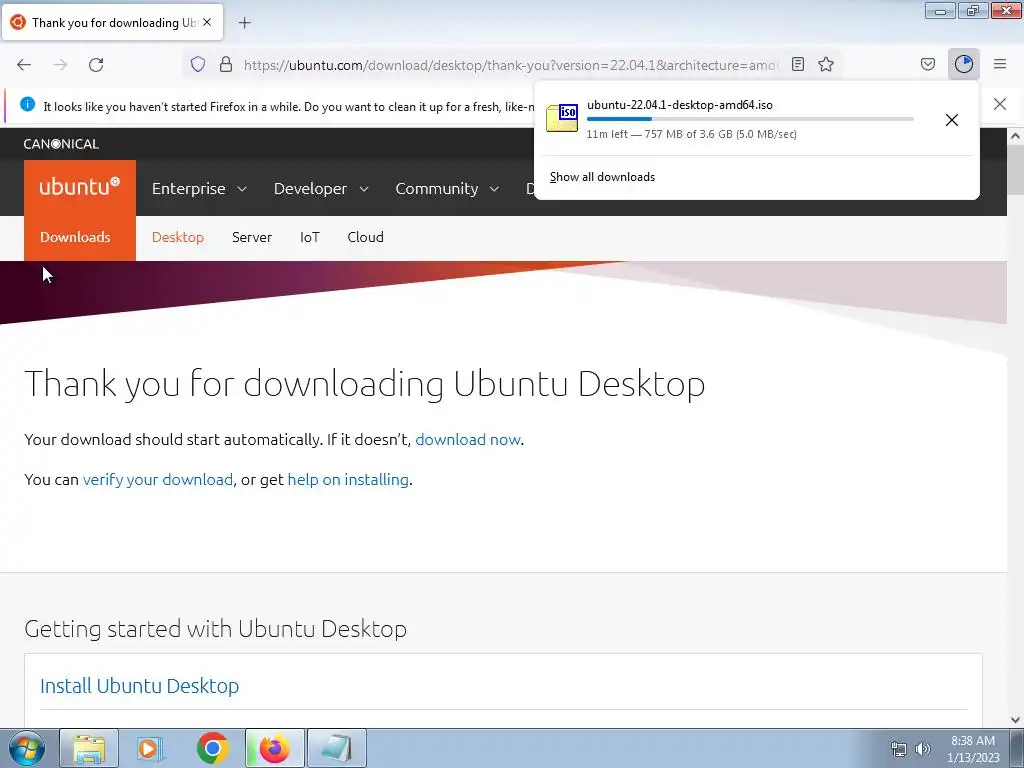This screenshot has height=768, width=1024.
Task: Open the Firefox hamburger application menu
Action: 1000,64
